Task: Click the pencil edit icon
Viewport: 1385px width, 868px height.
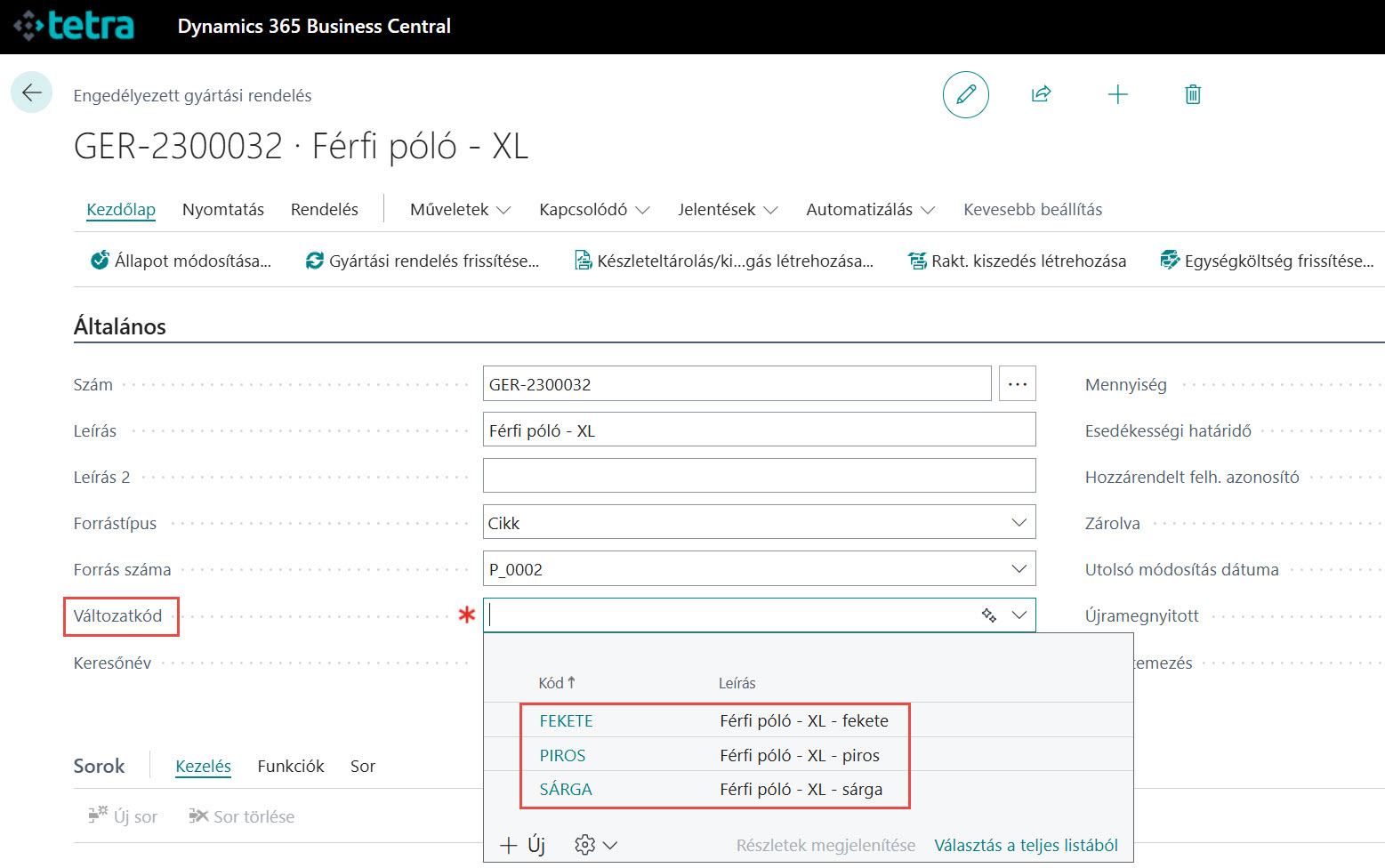Action: click(x=965, y=94)
